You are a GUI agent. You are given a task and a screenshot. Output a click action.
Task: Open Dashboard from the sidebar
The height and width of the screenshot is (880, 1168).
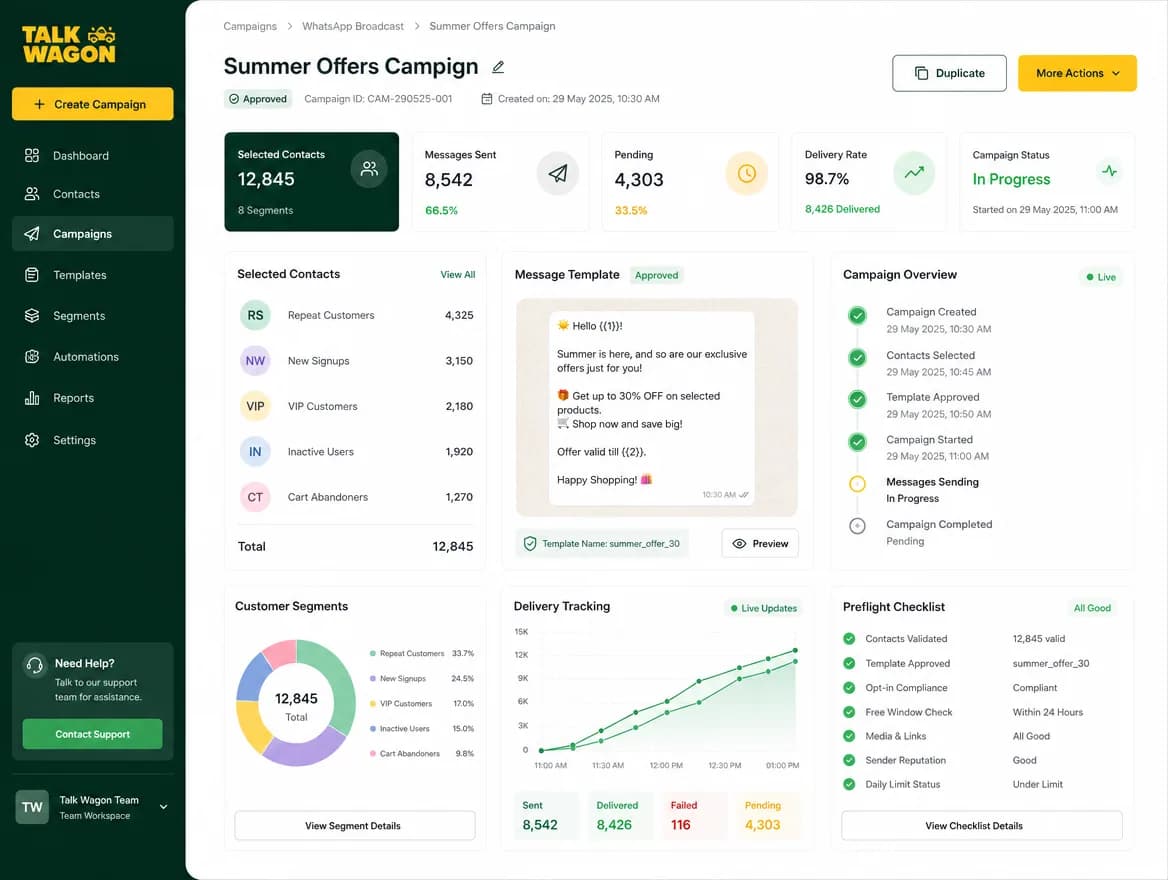(x=92, y=156)
